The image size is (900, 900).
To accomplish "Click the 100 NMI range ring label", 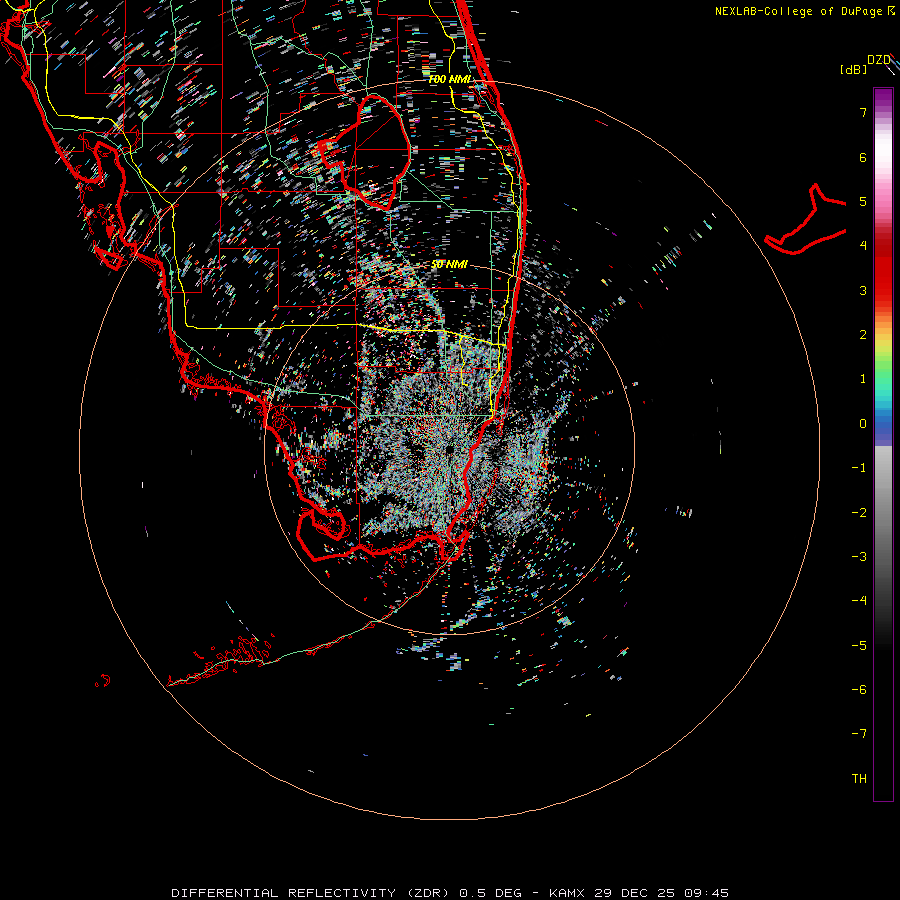I will [x=449, y=79].
